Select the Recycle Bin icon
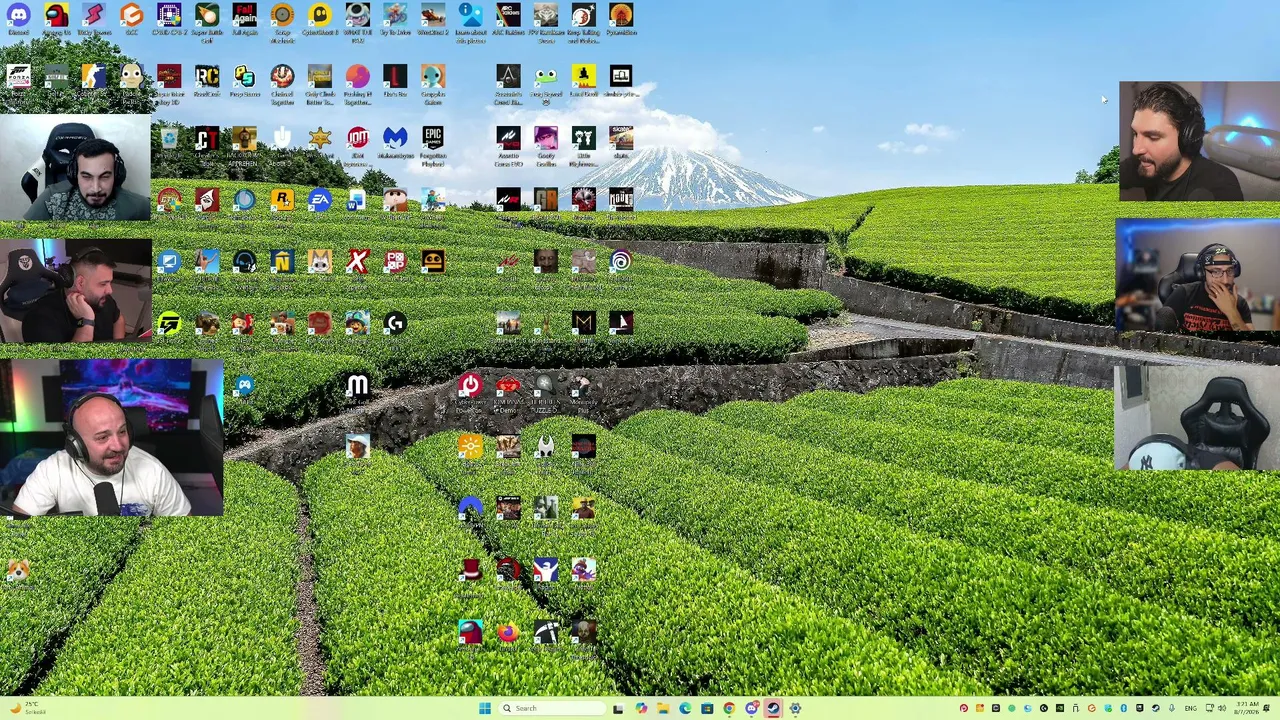Image resolution: width=1280 pixels, height=720 pixels. coord(169,143)
